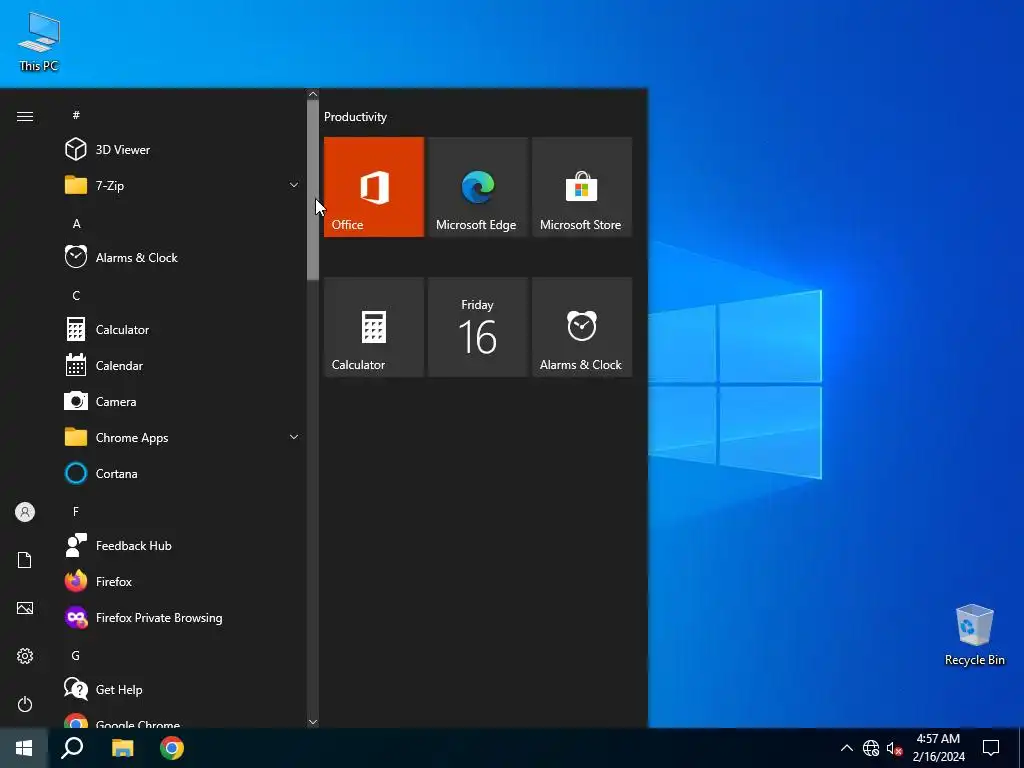The image size is (1024, 768).
Task: Click the Alarms & Clock tile
Action: coord(582,327)
